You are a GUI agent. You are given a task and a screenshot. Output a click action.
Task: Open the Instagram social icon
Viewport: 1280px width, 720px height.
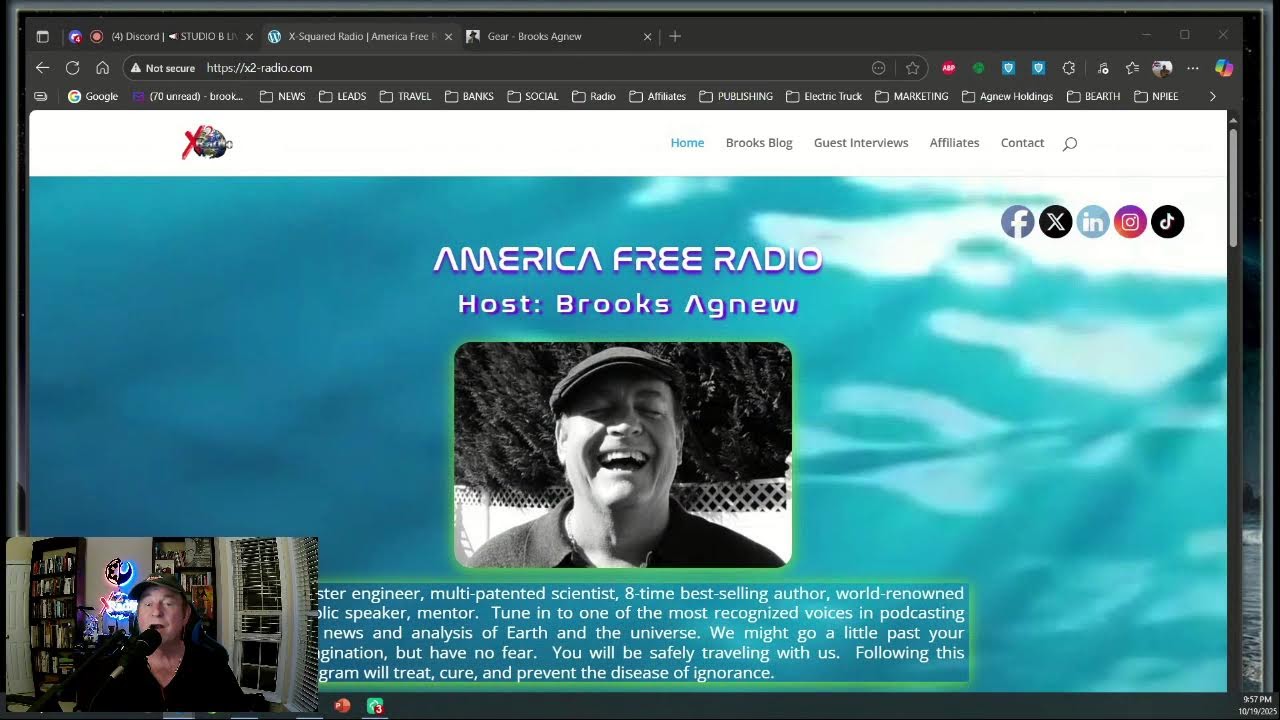[1130, 222]
